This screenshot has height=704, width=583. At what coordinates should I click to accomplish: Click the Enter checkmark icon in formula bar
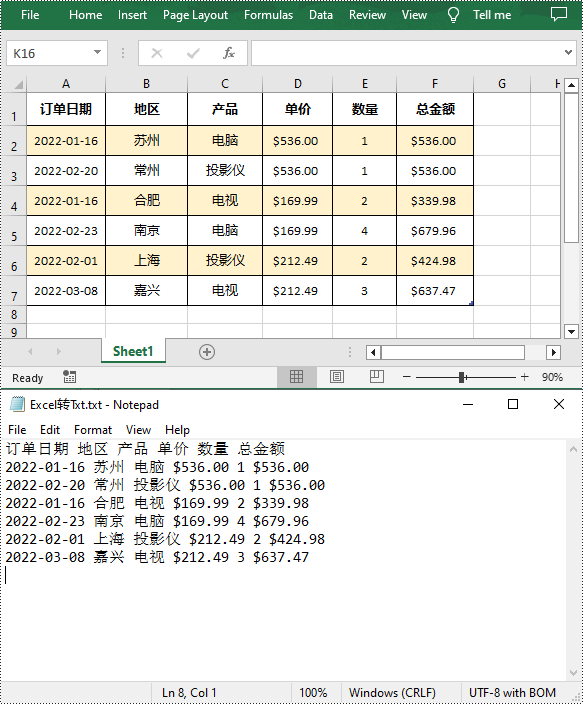[x=193, y=53]
